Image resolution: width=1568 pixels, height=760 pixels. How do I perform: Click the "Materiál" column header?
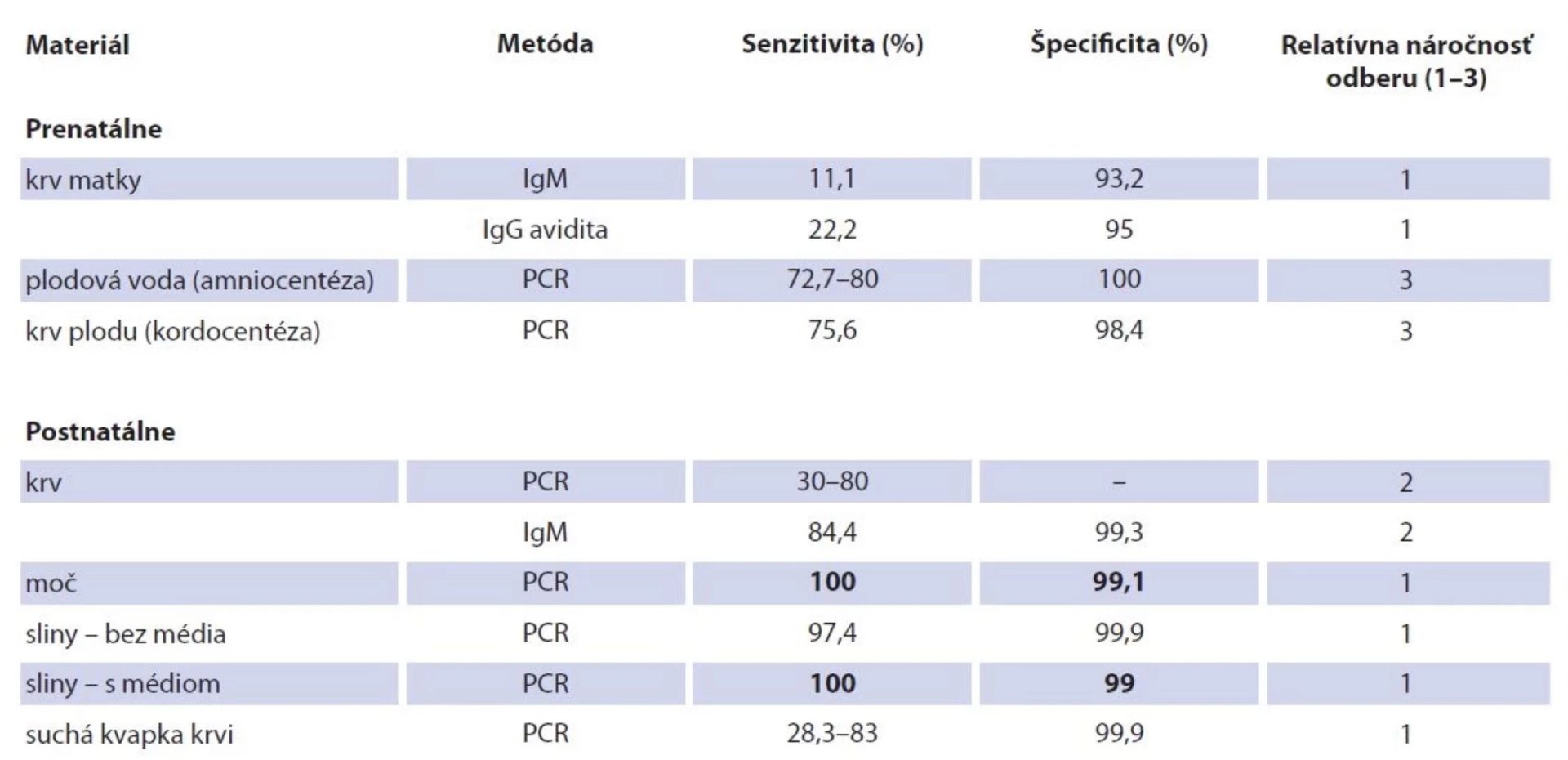78,45
